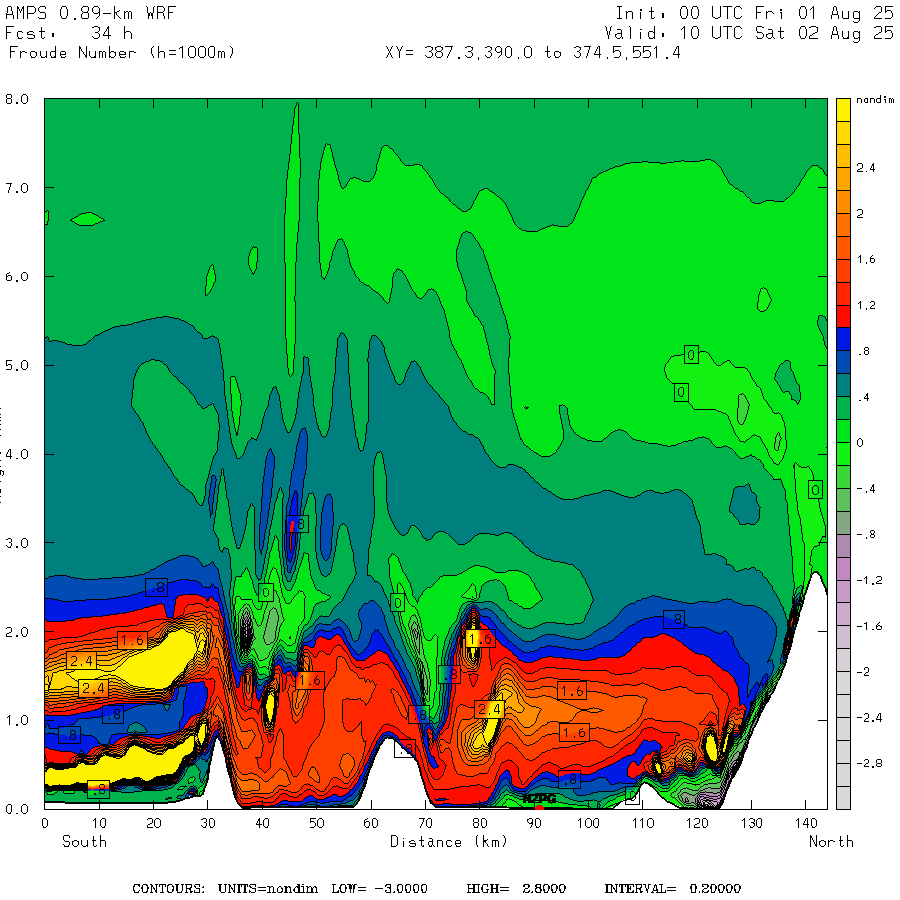Click colorbar label 1.6

[x=866, y=259]
